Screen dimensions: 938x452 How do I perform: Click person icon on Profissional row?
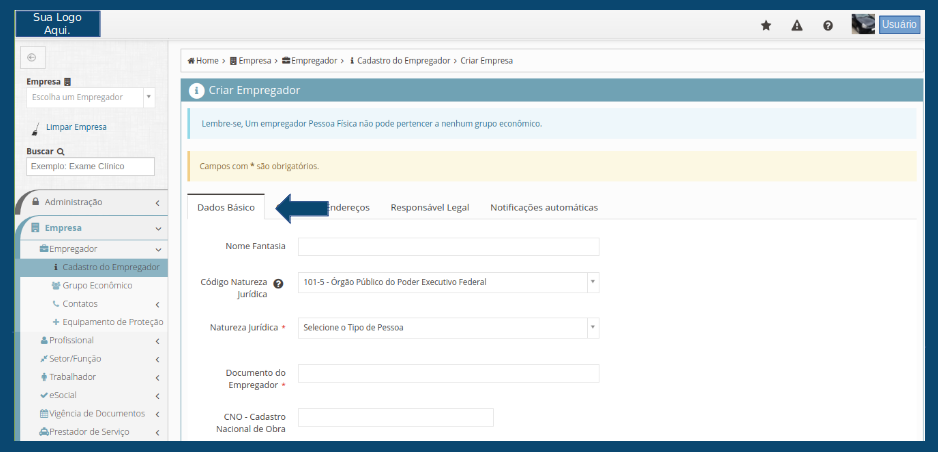coord(44,340)
